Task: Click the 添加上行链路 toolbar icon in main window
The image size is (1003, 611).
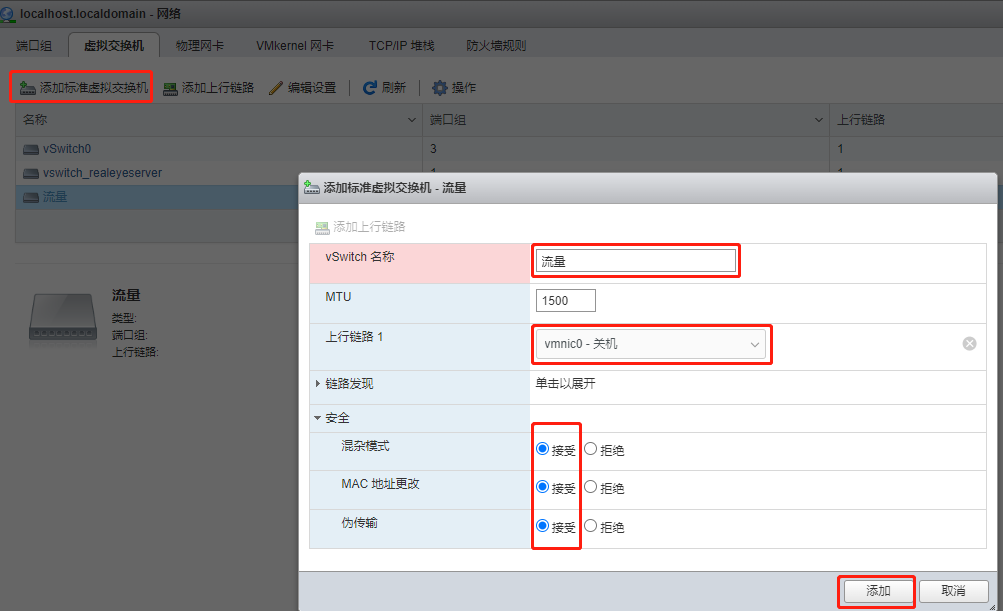Action: [170, 88]
